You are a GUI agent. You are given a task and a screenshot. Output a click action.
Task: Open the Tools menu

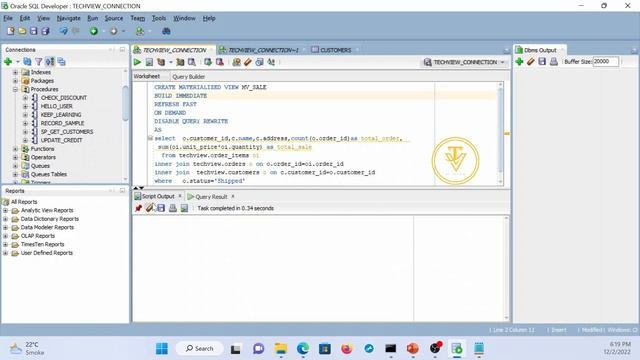(x=159, y=18)
